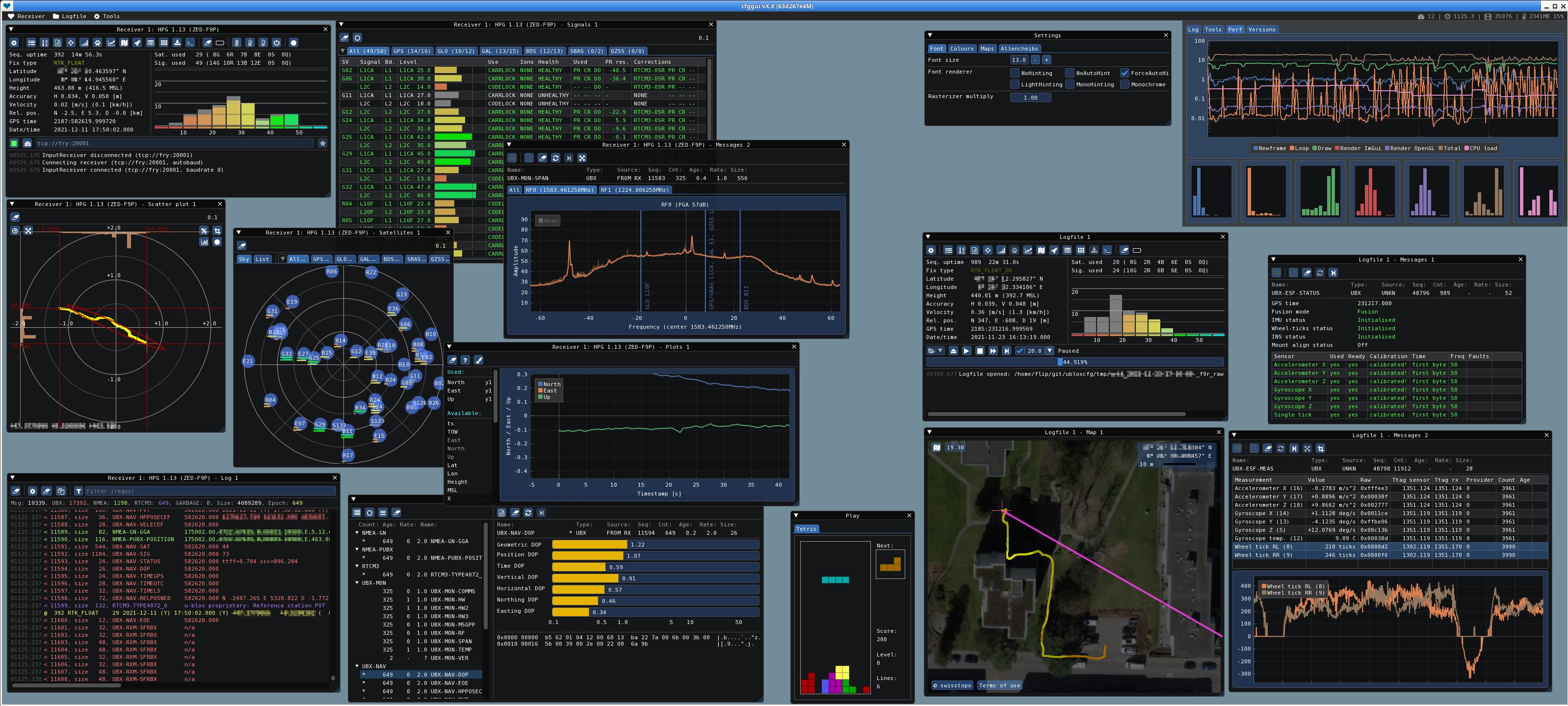Image resolution: width=1568 pixels, height=706 pixels.
Task: Stop Logfile 1 playback
Action: (x=980, y=351)
